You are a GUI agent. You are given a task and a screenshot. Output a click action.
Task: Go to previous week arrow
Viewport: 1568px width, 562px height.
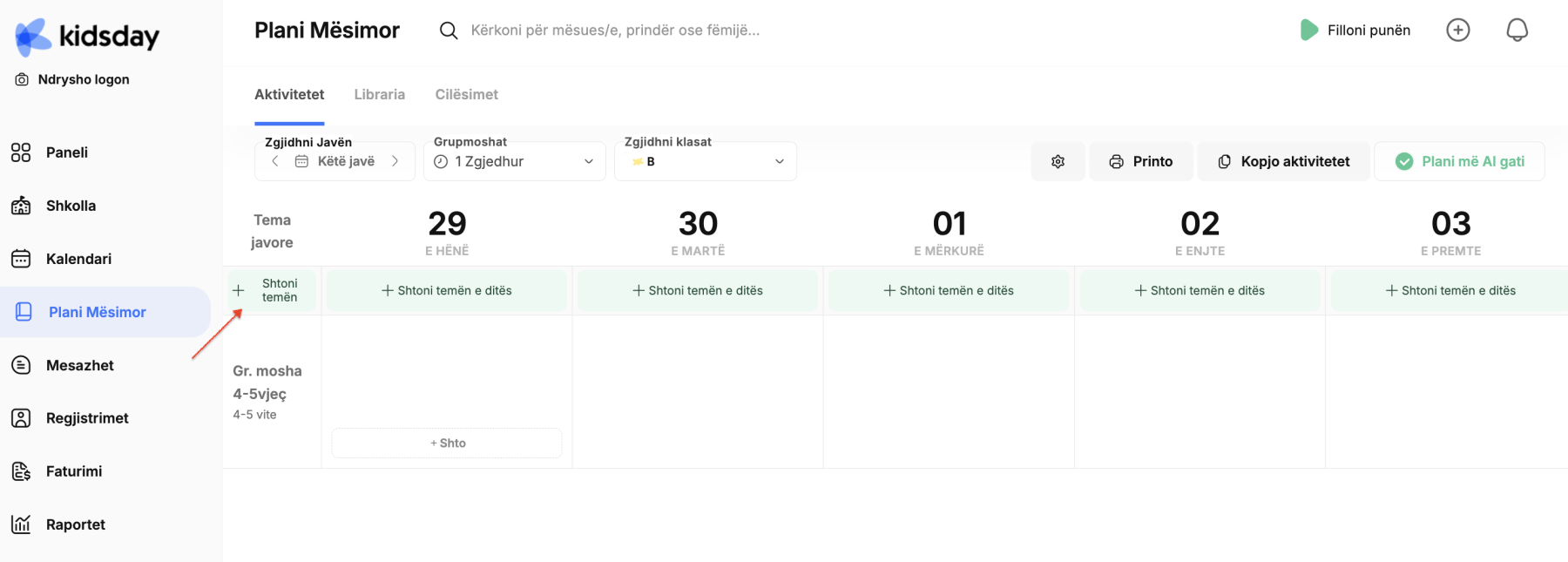coord(275,161)
